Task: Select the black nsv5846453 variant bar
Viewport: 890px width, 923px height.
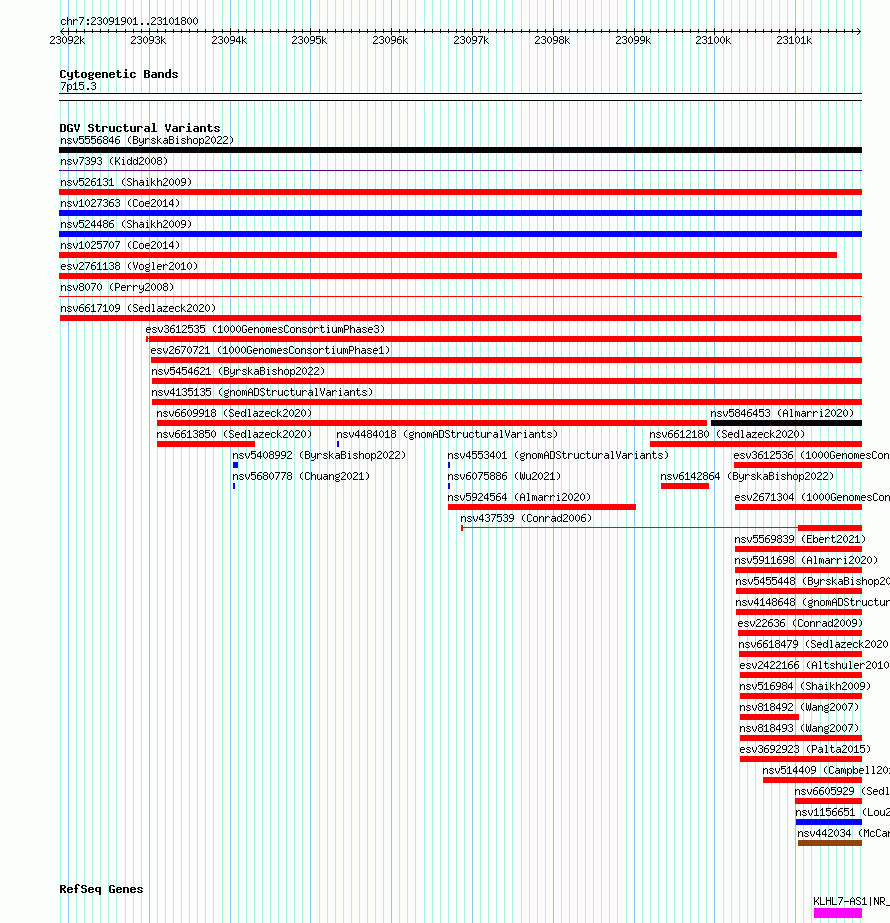Action: coord(786,423)
